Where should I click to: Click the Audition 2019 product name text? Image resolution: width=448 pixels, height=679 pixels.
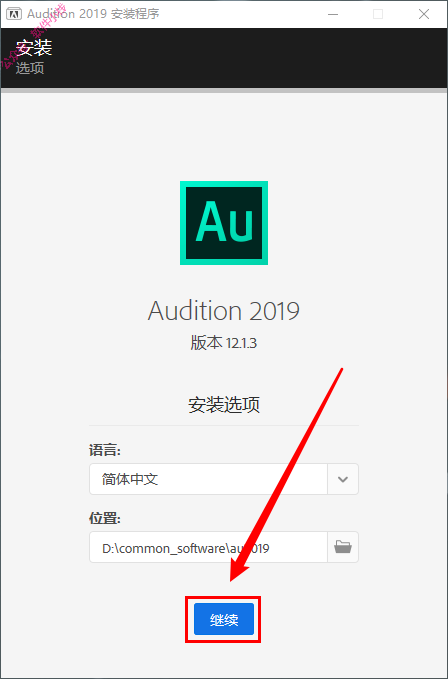224,311
